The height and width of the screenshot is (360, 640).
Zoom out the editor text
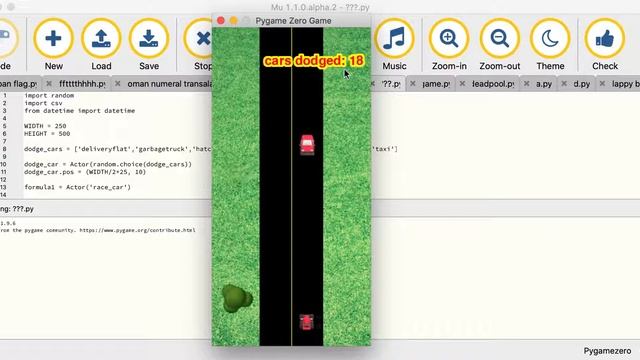500,45
